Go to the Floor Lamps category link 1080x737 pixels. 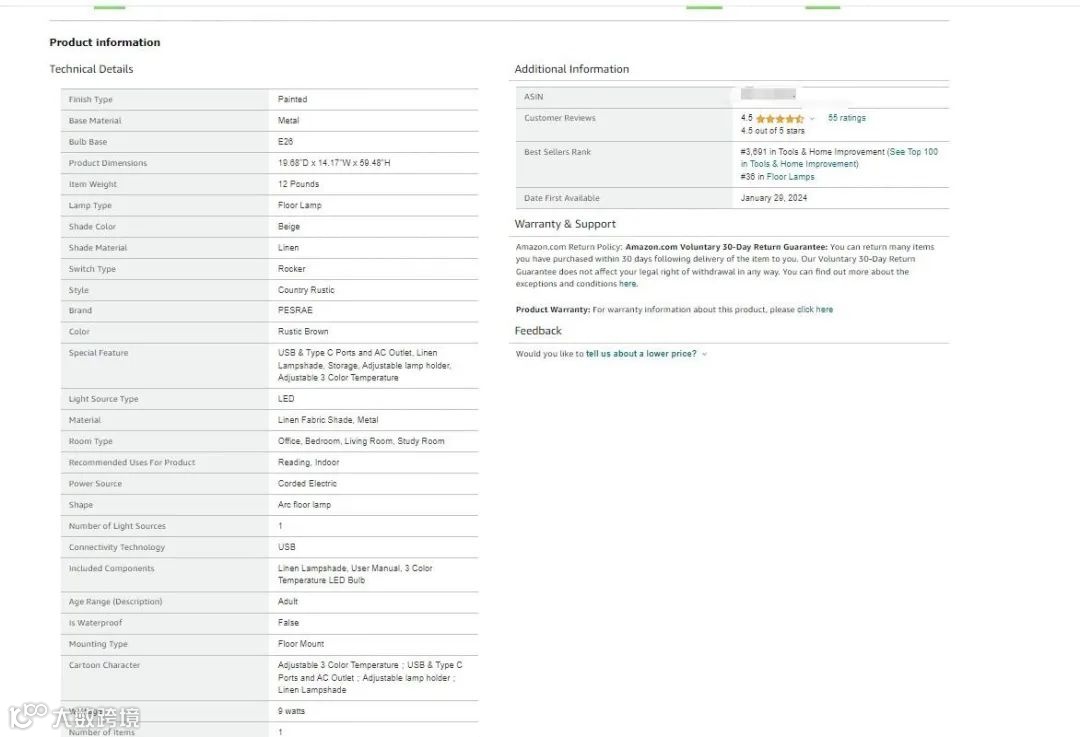pos(790,177)
